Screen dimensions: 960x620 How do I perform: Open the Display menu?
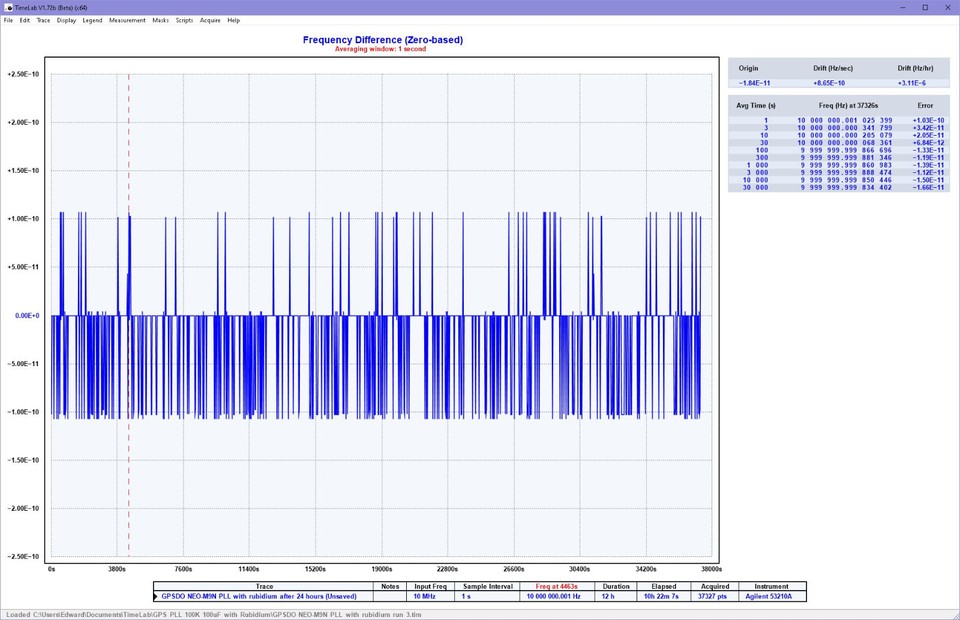(66, 20)
